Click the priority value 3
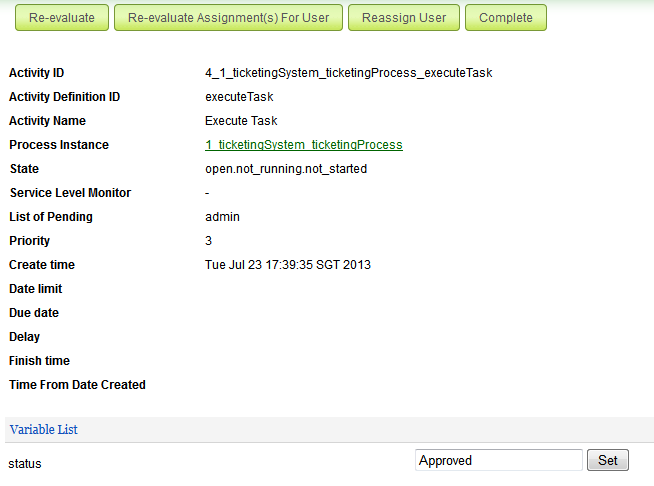 (x=209, y=241)
